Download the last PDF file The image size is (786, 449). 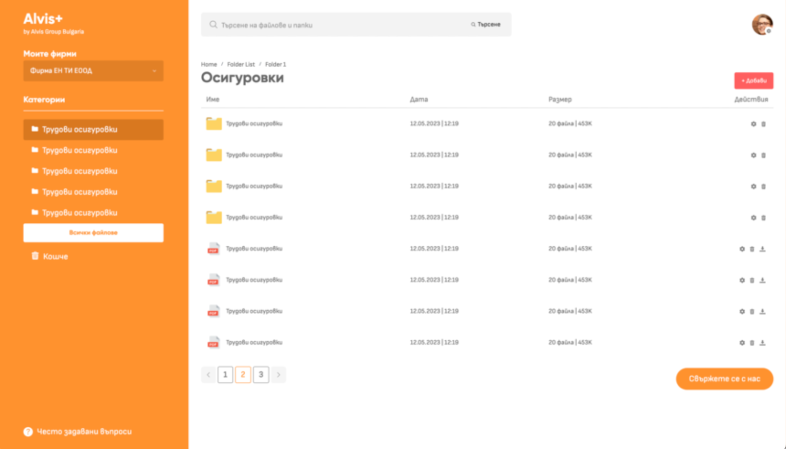point(762,343)
